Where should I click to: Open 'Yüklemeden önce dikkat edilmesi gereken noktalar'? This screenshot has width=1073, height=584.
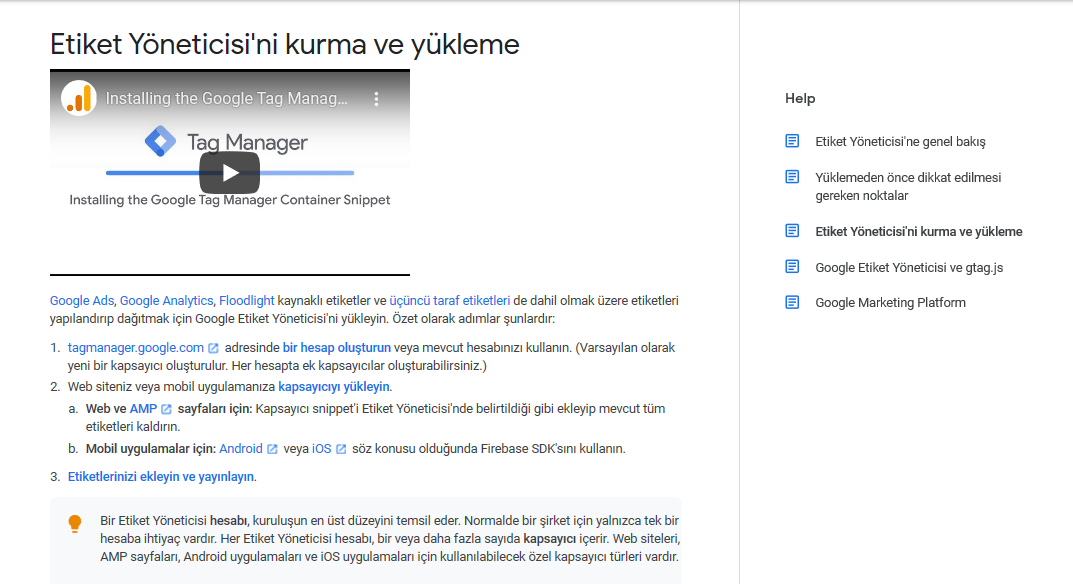click(908, 186)
